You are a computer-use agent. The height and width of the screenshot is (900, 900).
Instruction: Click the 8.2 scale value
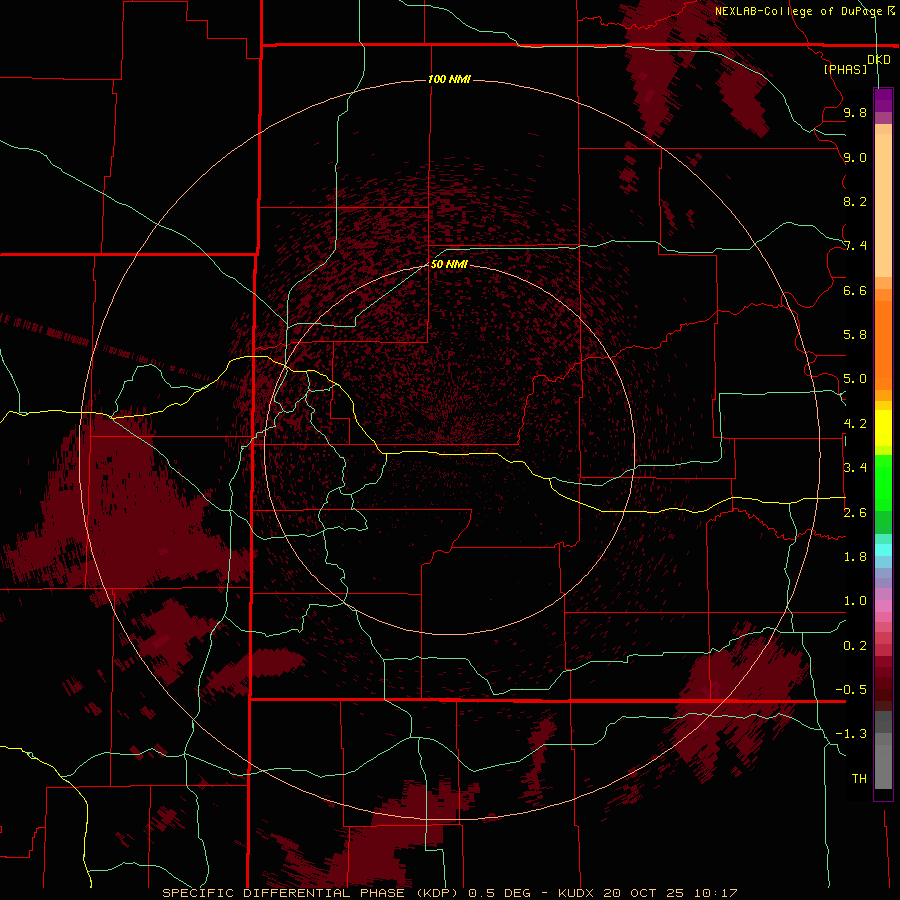click(855, 201)
